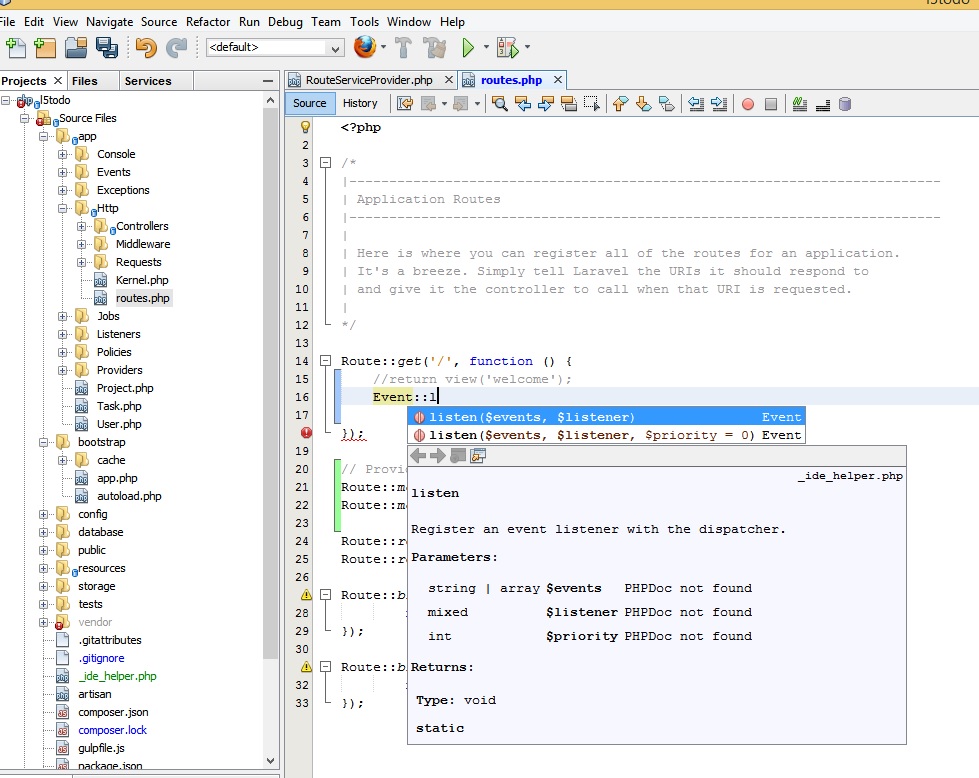Click Stop Macro Recording icon
This screenshot has height=778, width=979.
(771, 104)
